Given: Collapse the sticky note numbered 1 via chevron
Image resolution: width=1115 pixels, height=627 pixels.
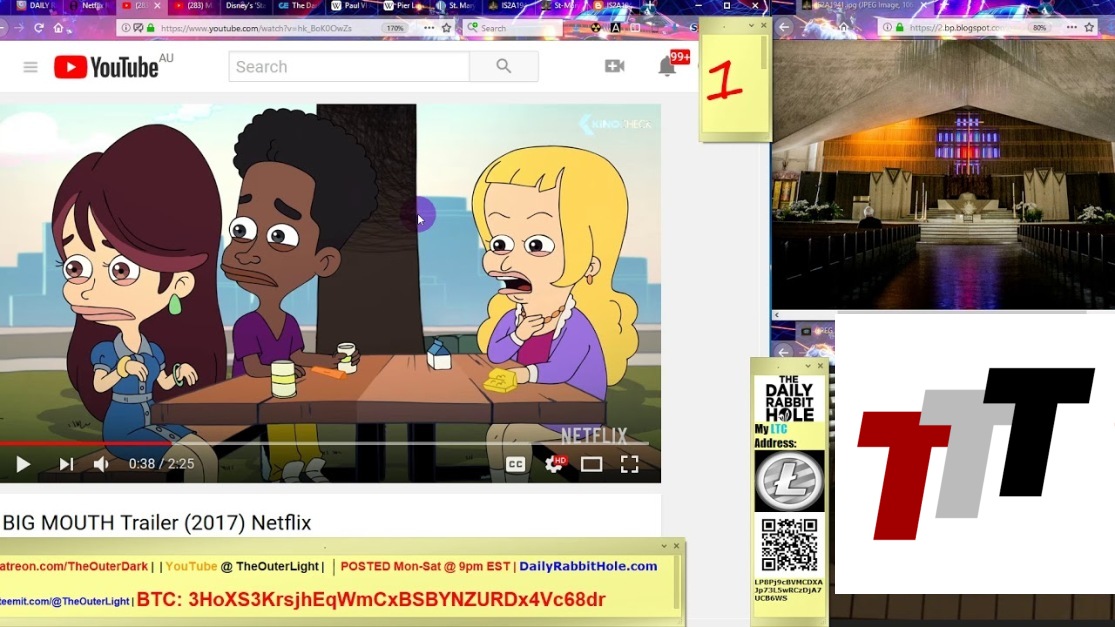Looking at the screenshot, I should (x=751, y=26).
